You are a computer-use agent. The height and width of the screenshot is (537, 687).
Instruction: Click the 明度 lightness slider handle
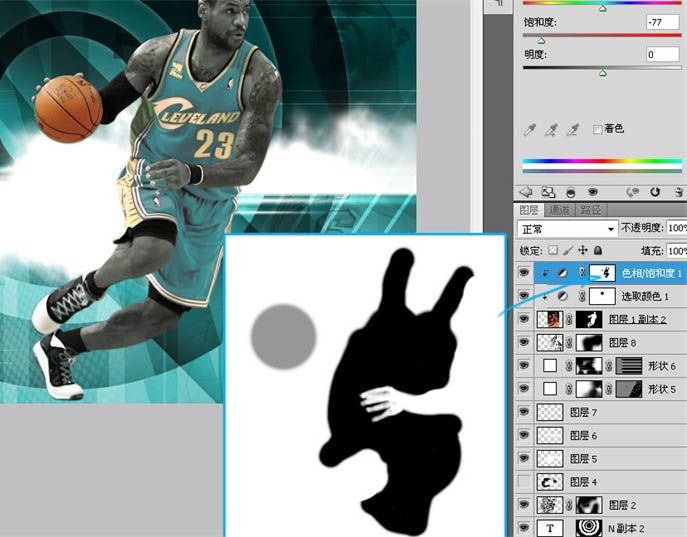pos(603,73)
